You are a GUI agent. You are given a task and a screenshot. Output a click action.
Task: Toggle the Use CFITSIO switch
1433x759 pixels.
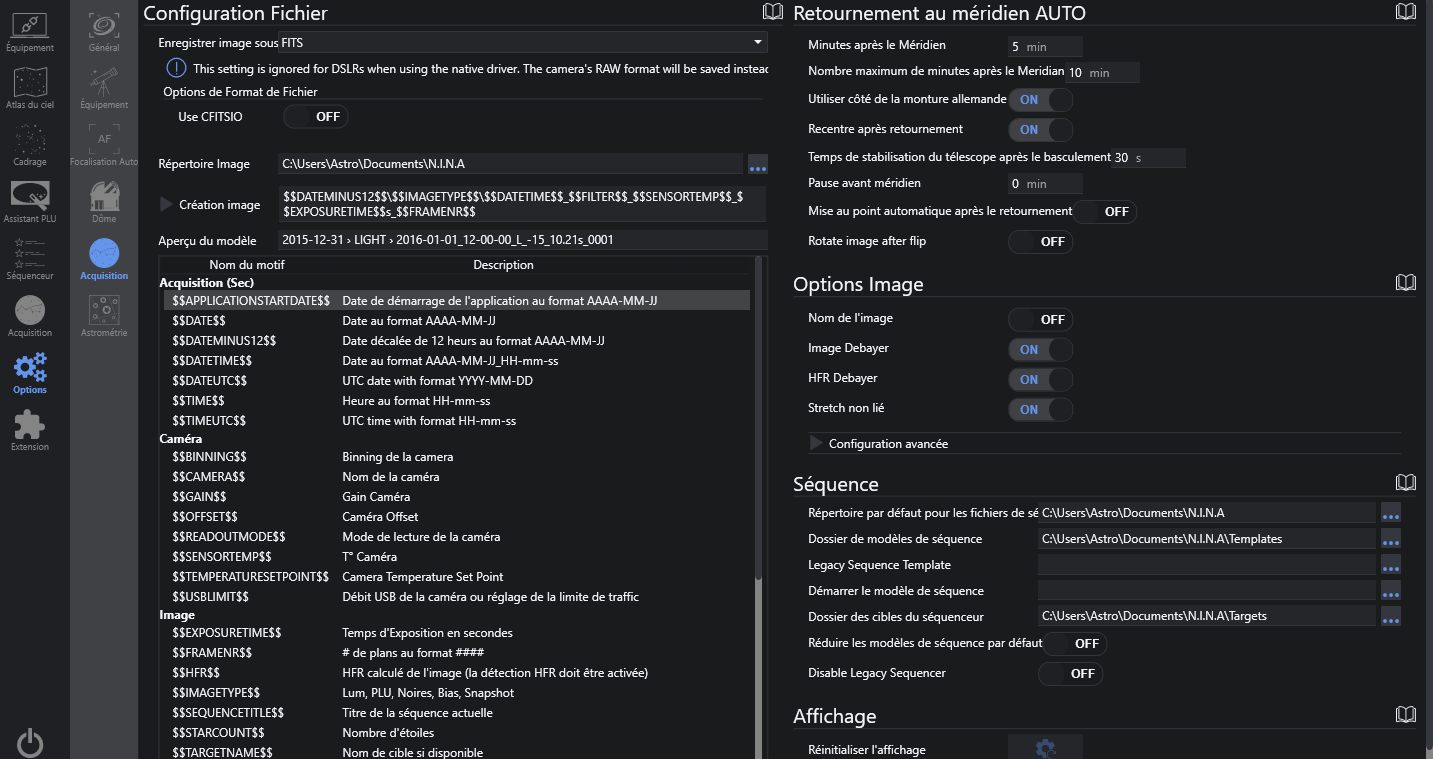(315, 117)
